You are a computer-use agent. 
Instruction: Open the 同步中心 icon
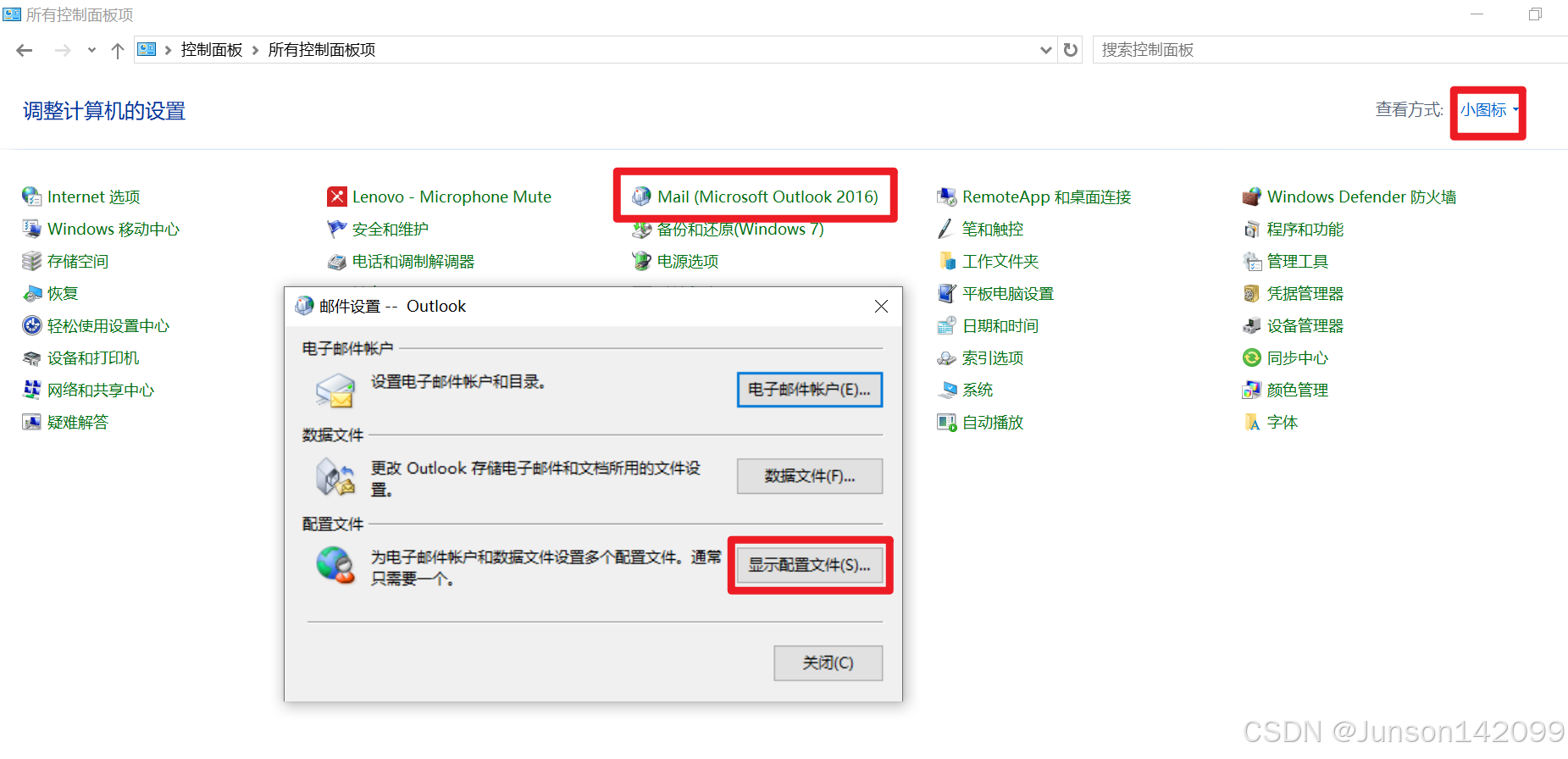[1251, 357]
